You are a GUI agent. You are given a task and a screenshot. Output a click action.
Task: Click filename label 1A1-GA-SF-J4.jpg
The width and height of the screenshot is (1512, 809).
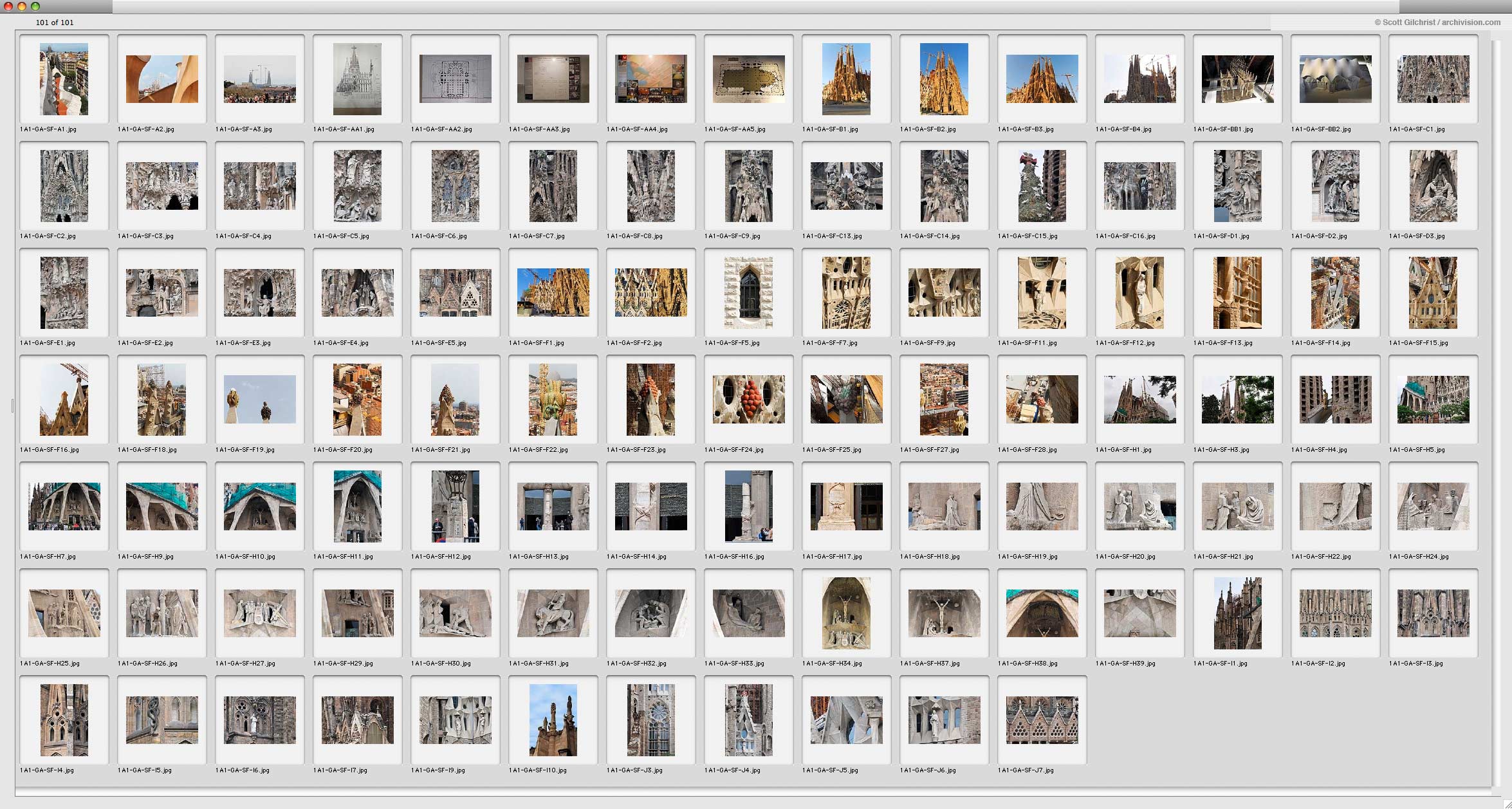(732, 770)
